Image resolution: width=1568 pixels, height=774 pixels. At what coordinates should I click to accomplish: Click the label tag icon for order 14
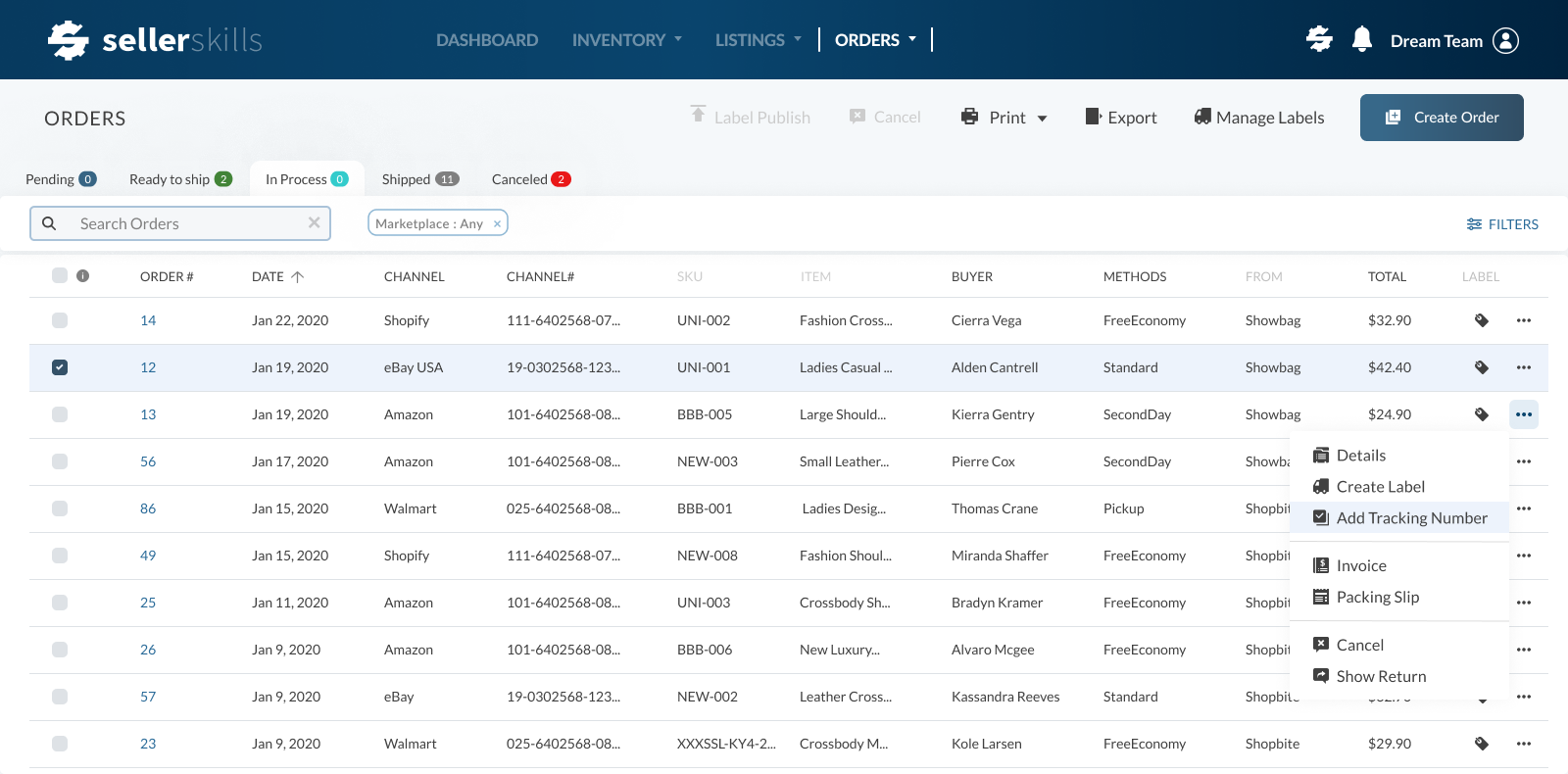click(x=1481, y=320)
